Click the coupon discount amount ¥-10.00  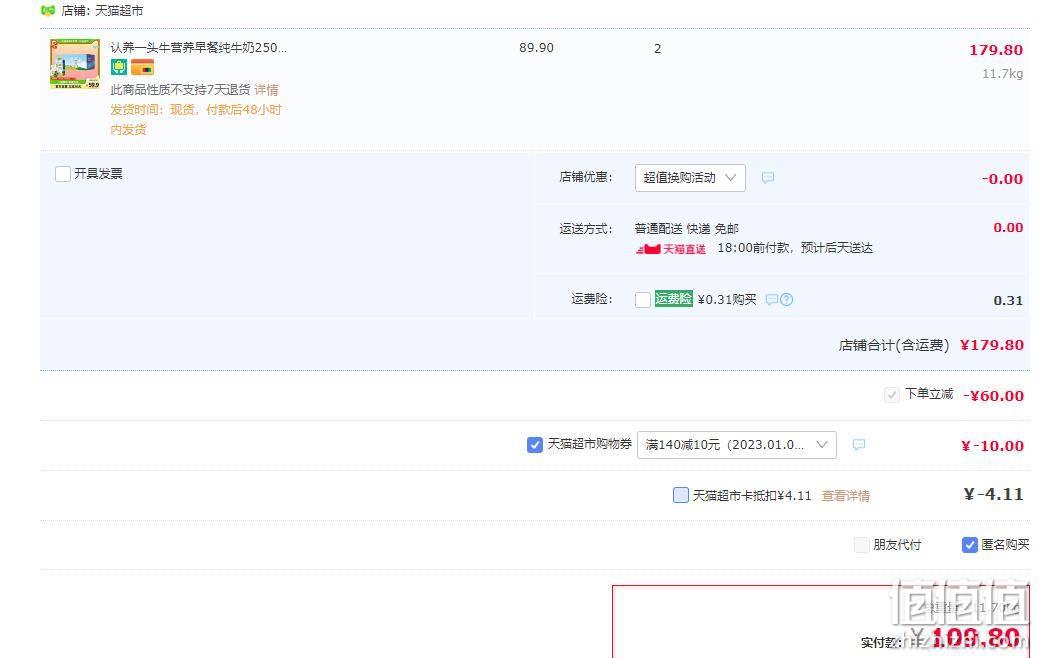coord(993,446)
